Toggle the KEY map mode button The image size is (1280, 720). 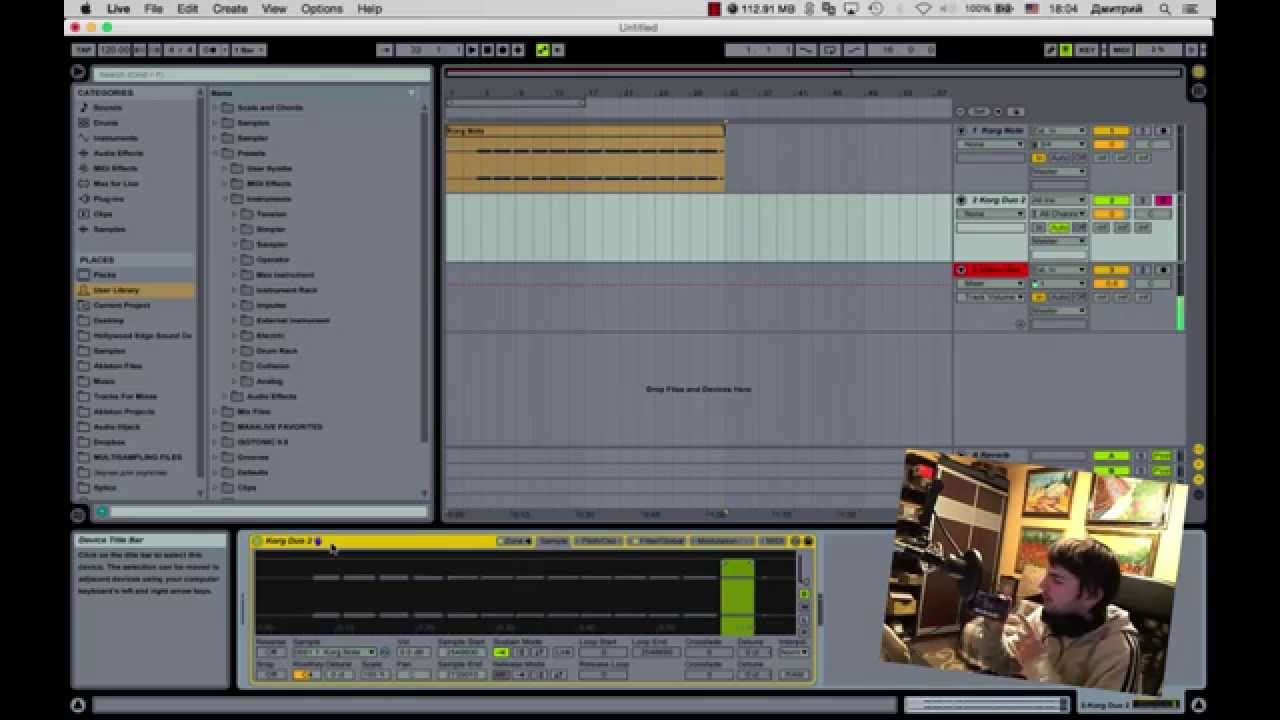1087,50
